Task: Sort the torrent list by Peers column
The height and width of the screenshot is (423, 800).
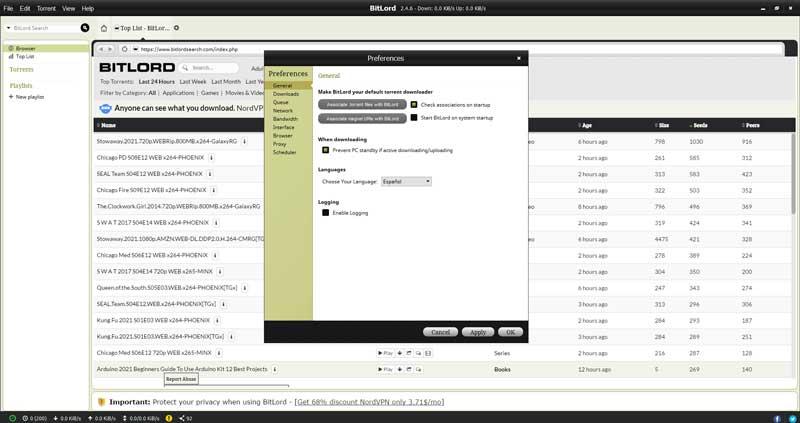Action: tap(750, 126)
